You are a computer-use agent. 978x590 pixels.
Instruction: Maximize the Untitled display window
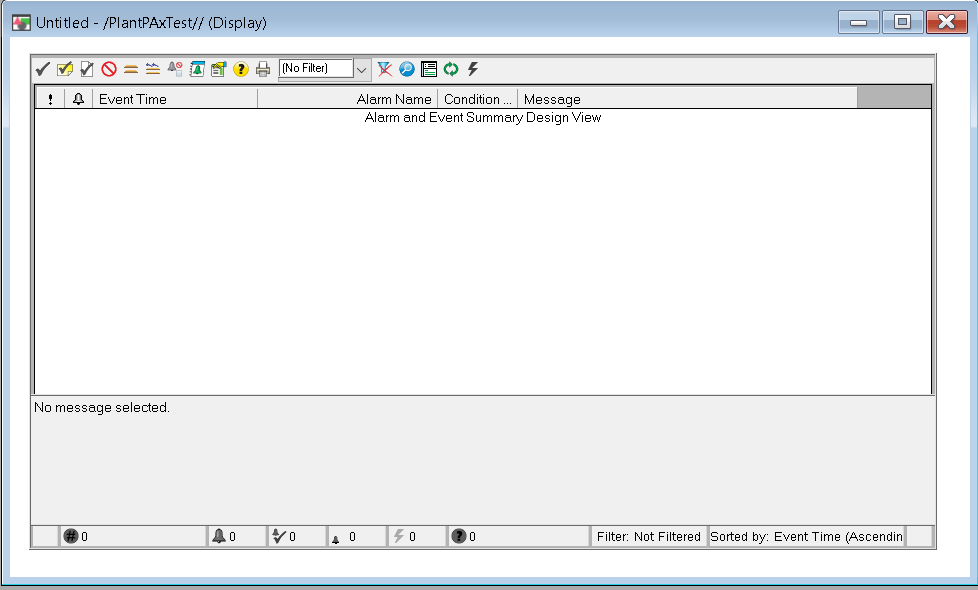pyautogui.click(x=903, y=22)
